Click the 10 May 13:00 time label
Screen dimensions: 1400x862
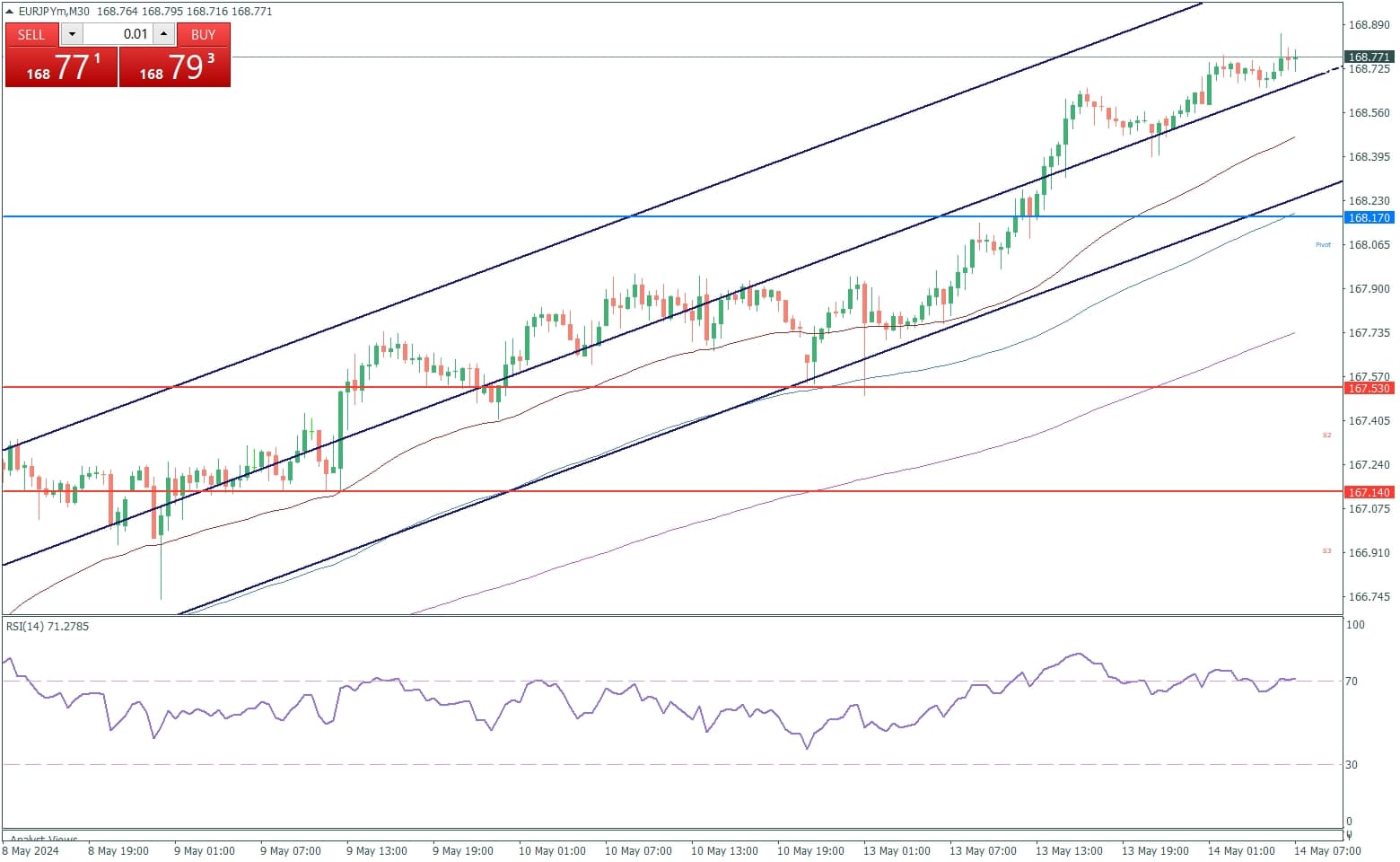point(724,851)
